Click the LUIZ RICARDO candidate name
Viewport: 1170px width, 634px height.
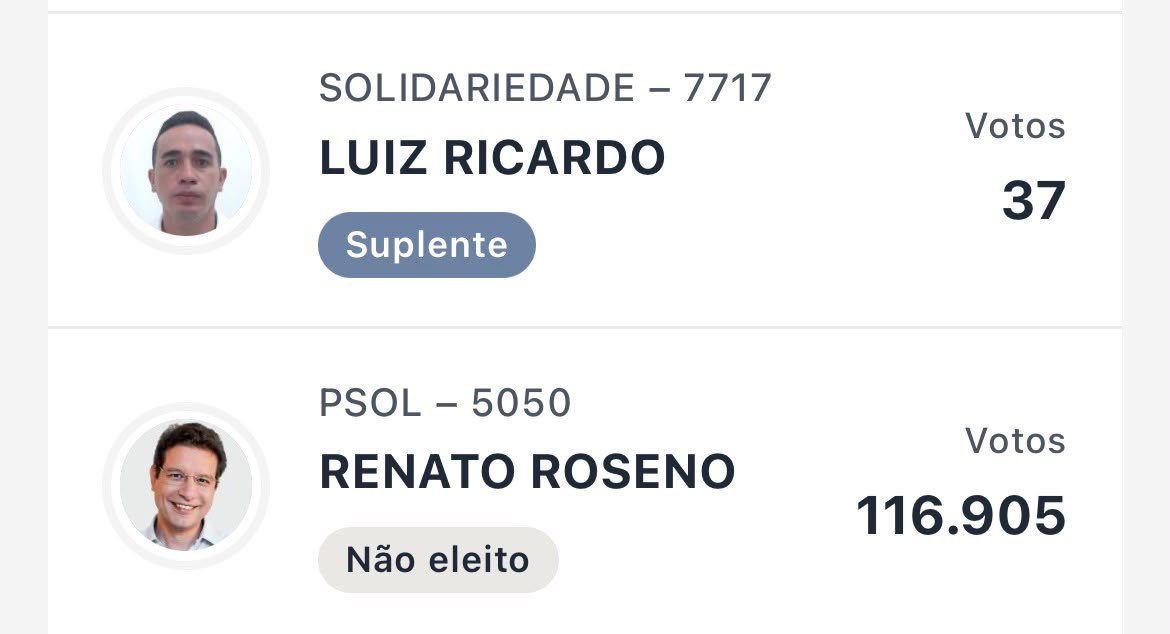492,157
